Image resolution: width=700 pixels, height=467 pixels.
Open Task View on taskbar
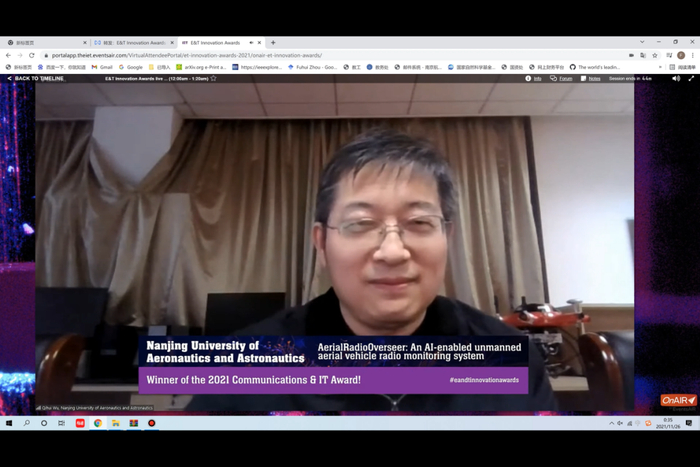click(x=61, y=423)
